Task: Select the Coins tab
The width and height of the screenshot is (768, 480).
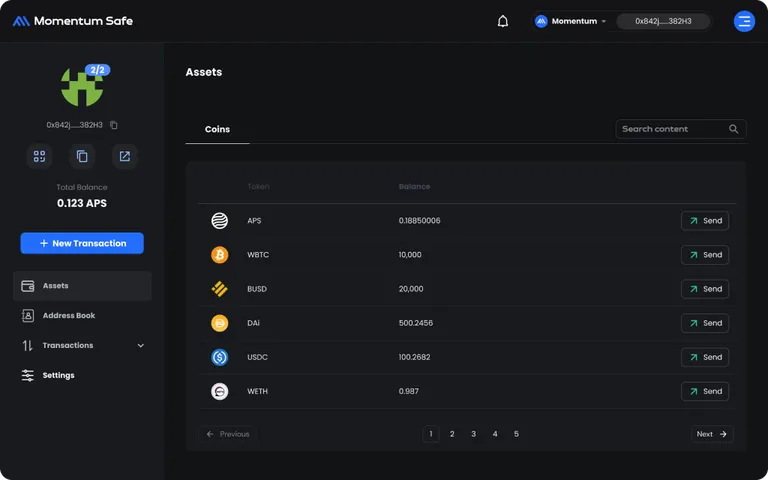Action: coord(217,129)
